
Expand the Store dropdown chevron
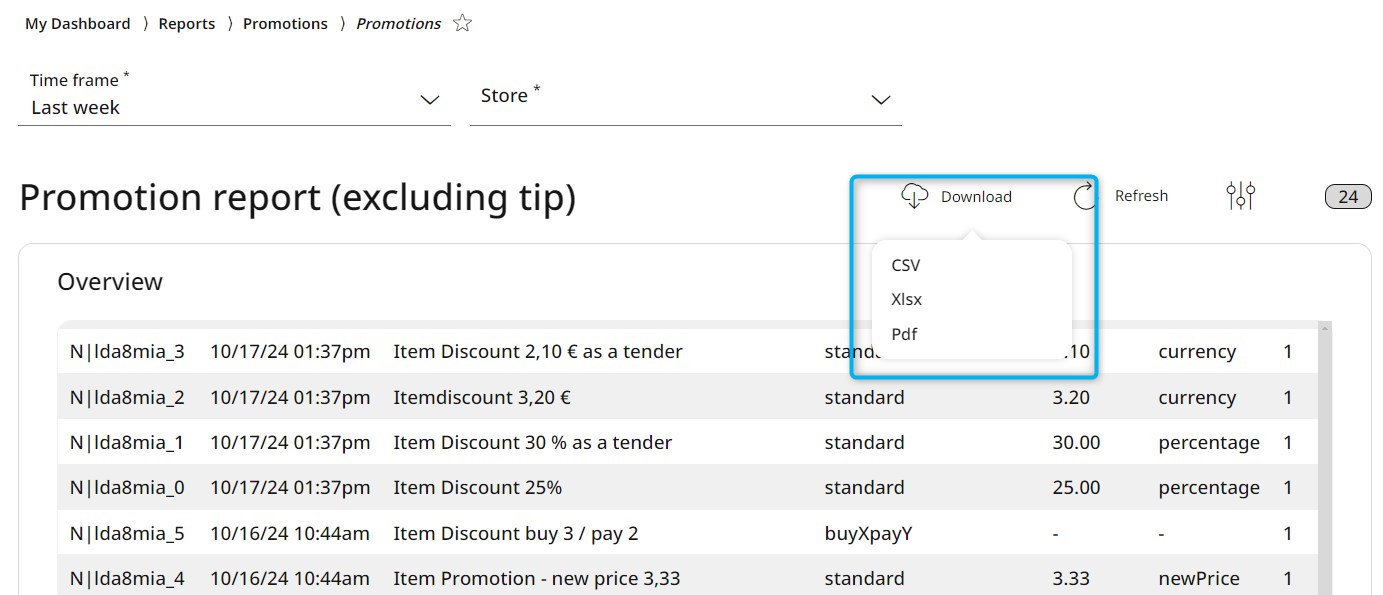(x=881, y=100)
